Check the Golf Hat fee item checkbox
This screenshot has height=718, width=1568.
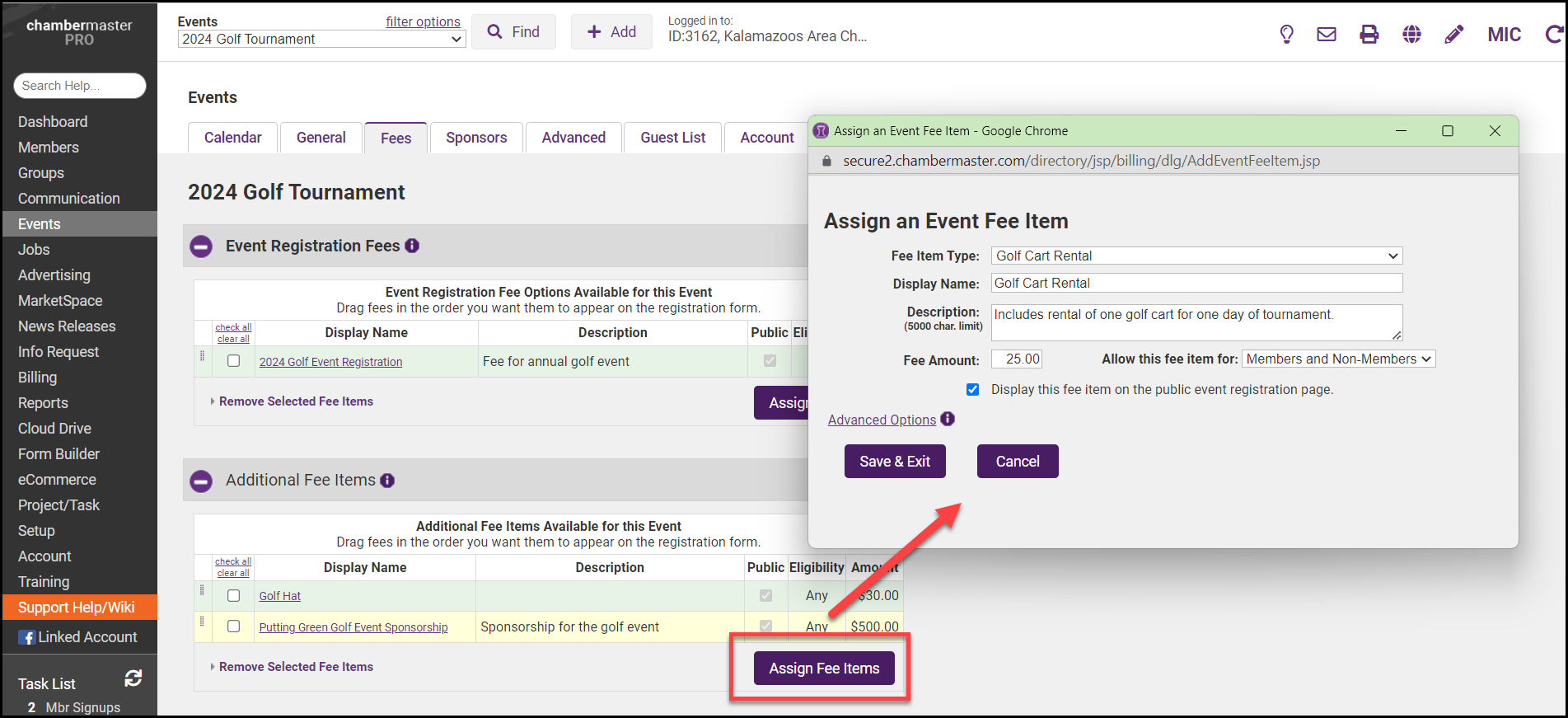point(234,596)
